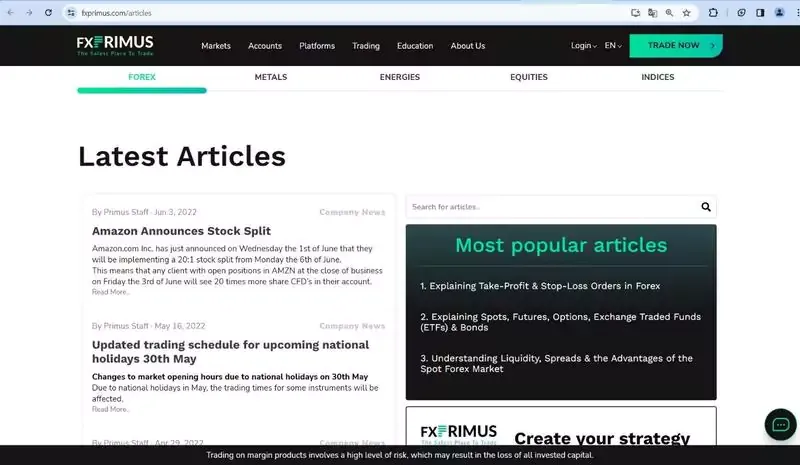800x465 pixels.
Task: Click the translate page icon
Action: [653, 13]
